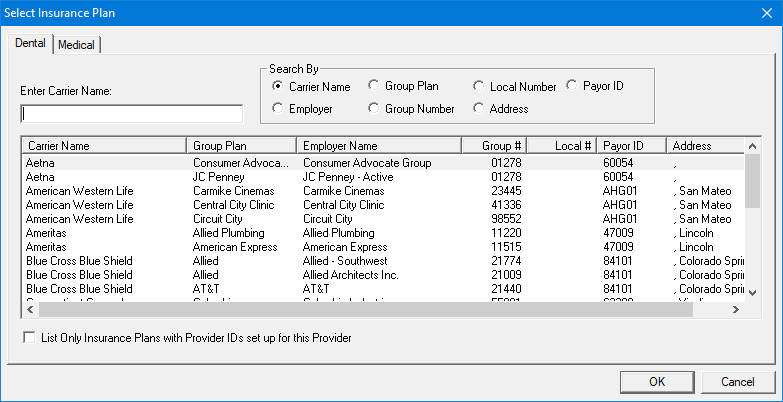Click the Enter Carrier Name text field
The width and height of the screenshot is (783, 402).
tap(131, 113)
